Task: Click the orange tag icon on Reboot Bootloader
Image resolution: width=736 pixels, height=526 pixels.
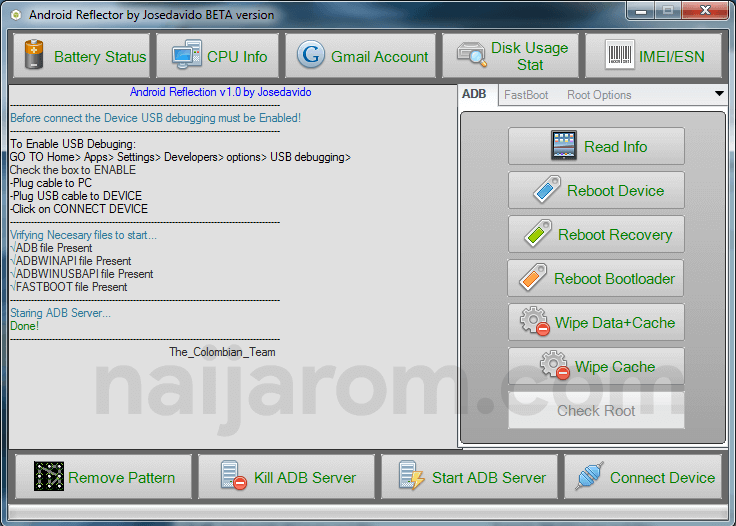Action: point(533,277)
